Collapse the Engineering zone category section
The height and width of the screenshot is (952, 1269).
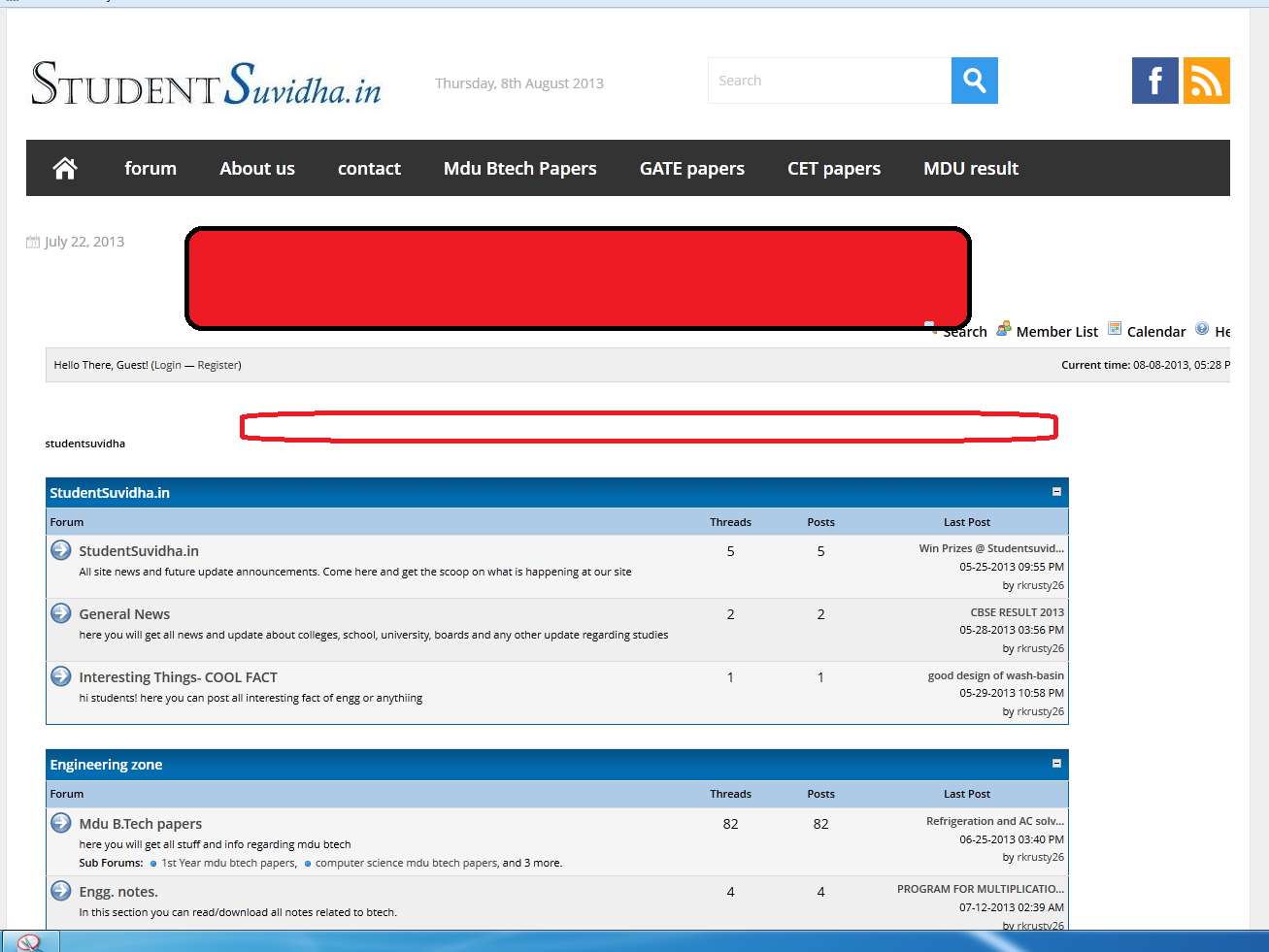tap(1056, 764)
